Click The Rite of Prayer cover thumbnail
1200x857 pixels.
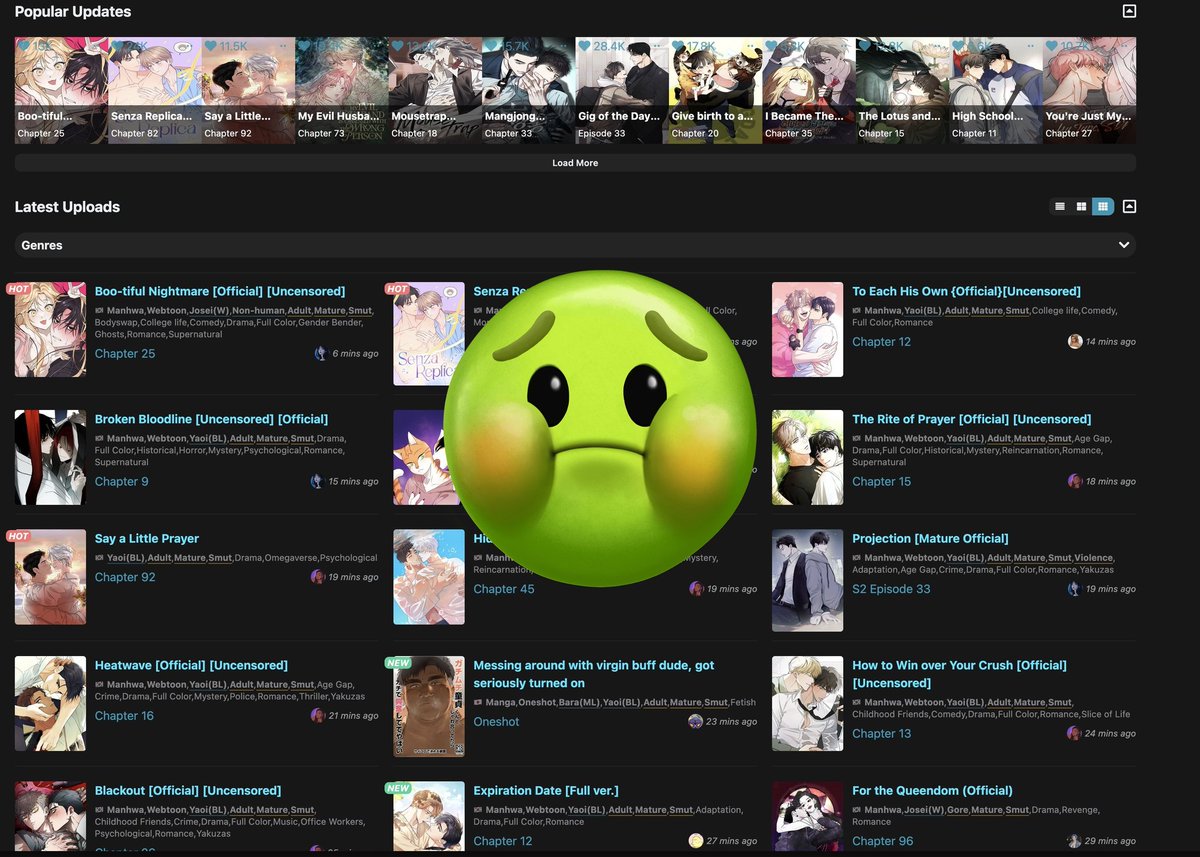pos(807,457)
